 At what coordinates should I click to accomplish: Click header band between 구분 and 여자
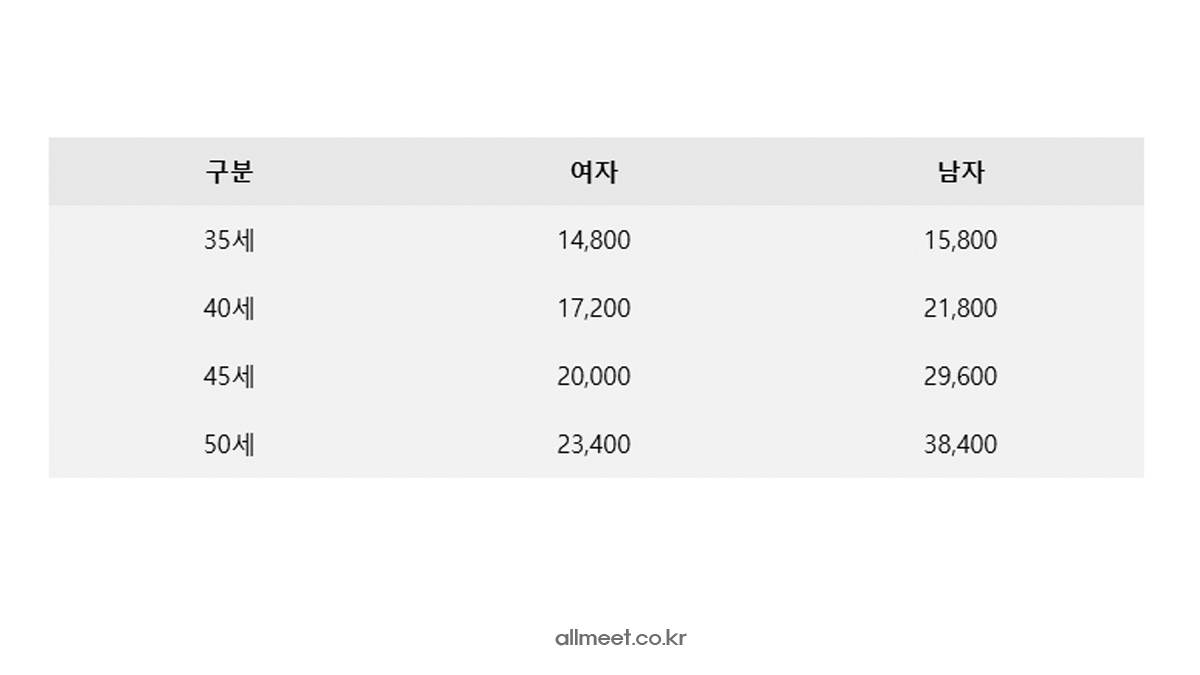pos(410,172)
